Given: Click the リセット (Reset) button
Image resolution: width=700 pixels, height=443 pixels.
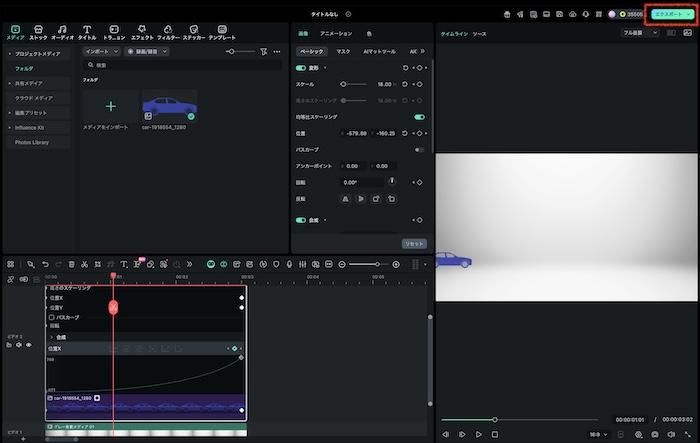Looking at the screenshot, I should click(414, 243).
